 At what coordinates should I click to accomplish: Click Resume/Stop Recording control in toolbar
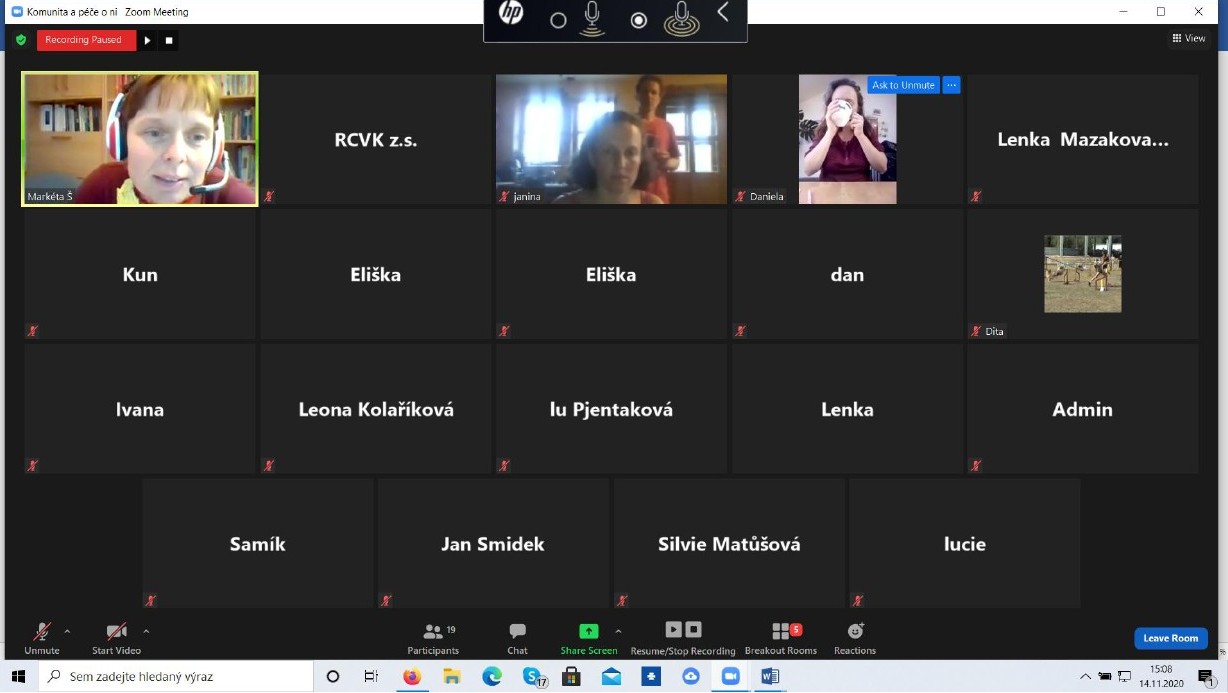[x=683, y=638]
